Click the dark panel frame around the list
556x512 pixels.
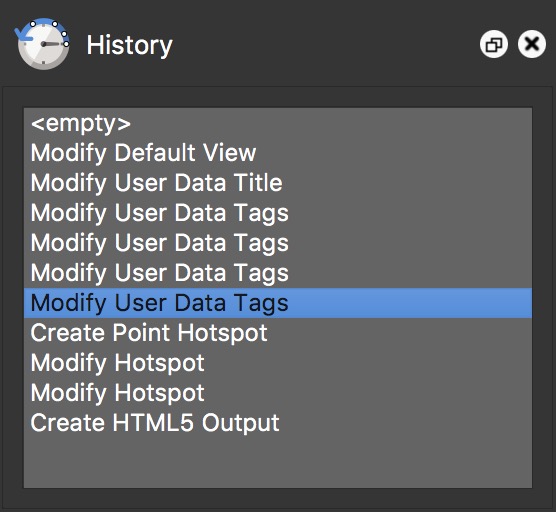pyautogui.click(x=13, y=284)
